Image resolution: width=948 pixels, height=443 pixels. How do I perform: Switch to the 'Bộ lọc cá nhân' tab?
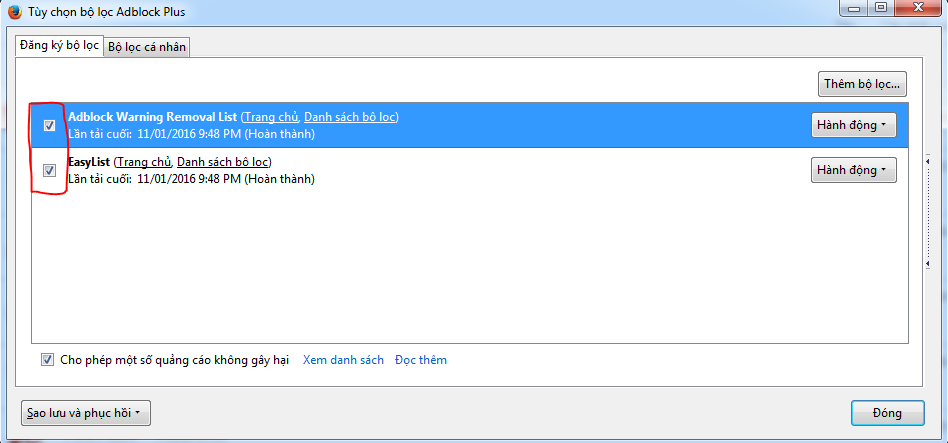pos(147,47)
